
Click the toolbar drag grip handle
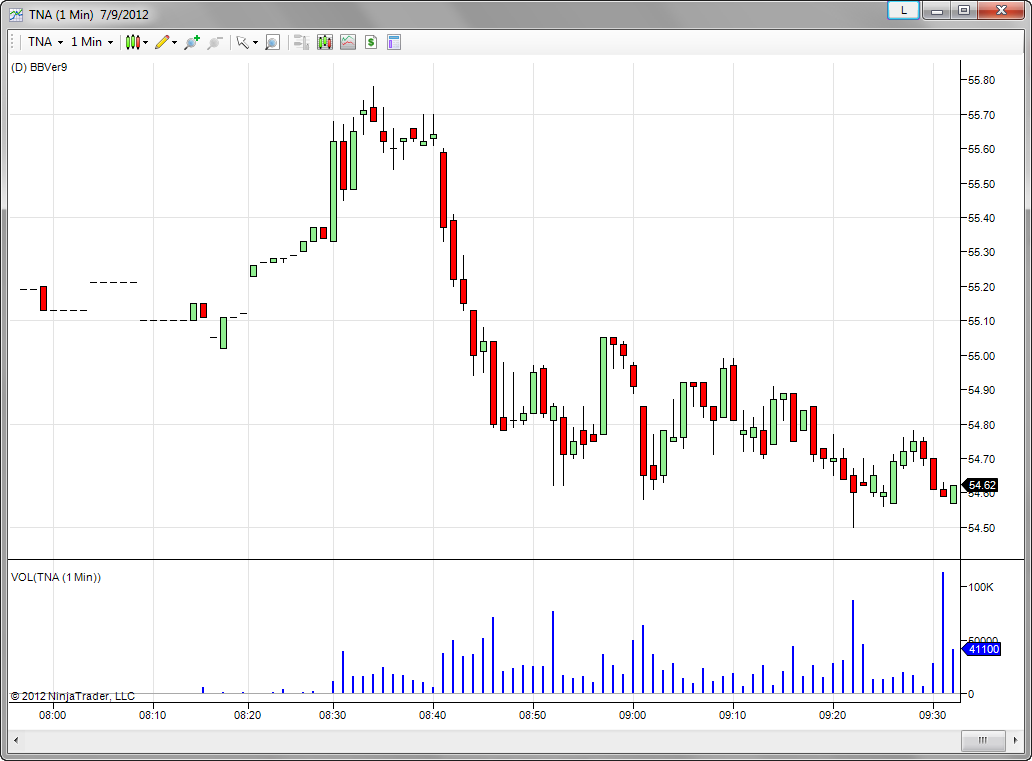(13, 42)
